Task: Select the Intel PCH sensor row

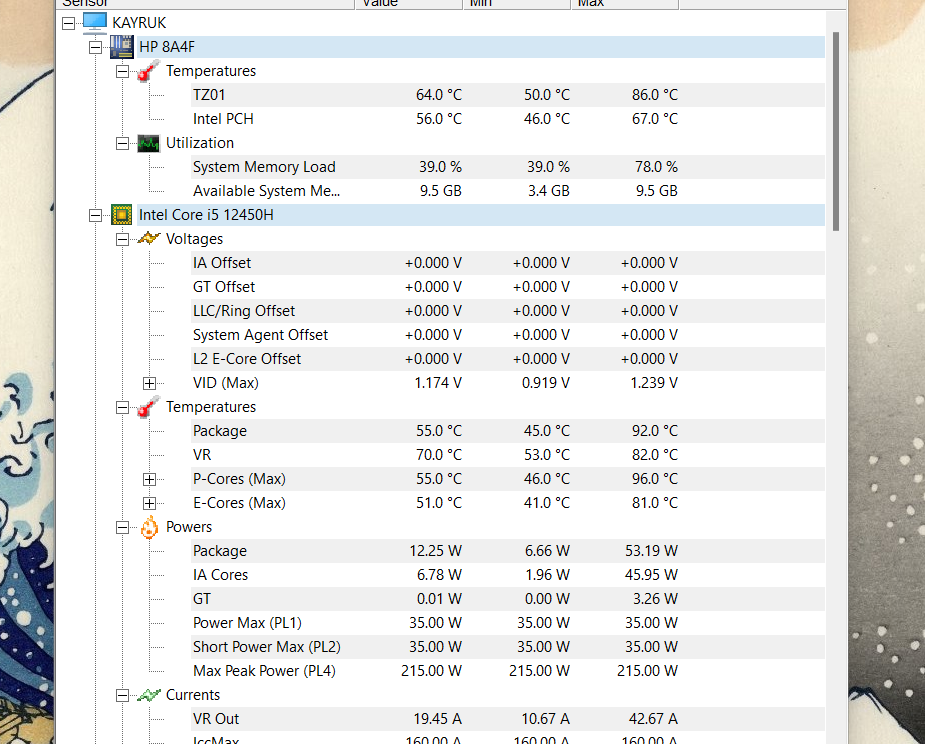Action: click(x=508, y=119)
